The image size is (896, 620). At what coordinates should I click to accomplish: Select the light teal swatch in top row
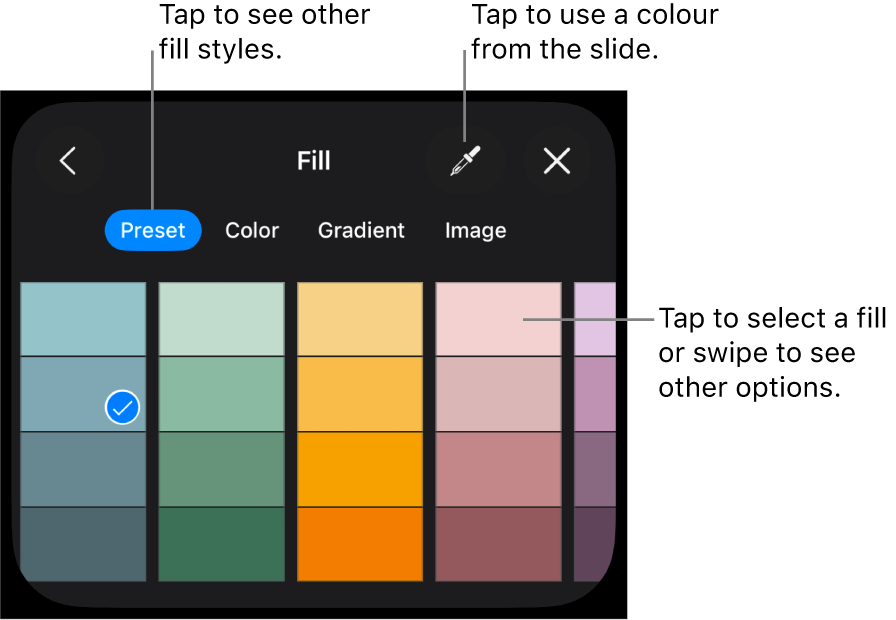tap(82, 318)
